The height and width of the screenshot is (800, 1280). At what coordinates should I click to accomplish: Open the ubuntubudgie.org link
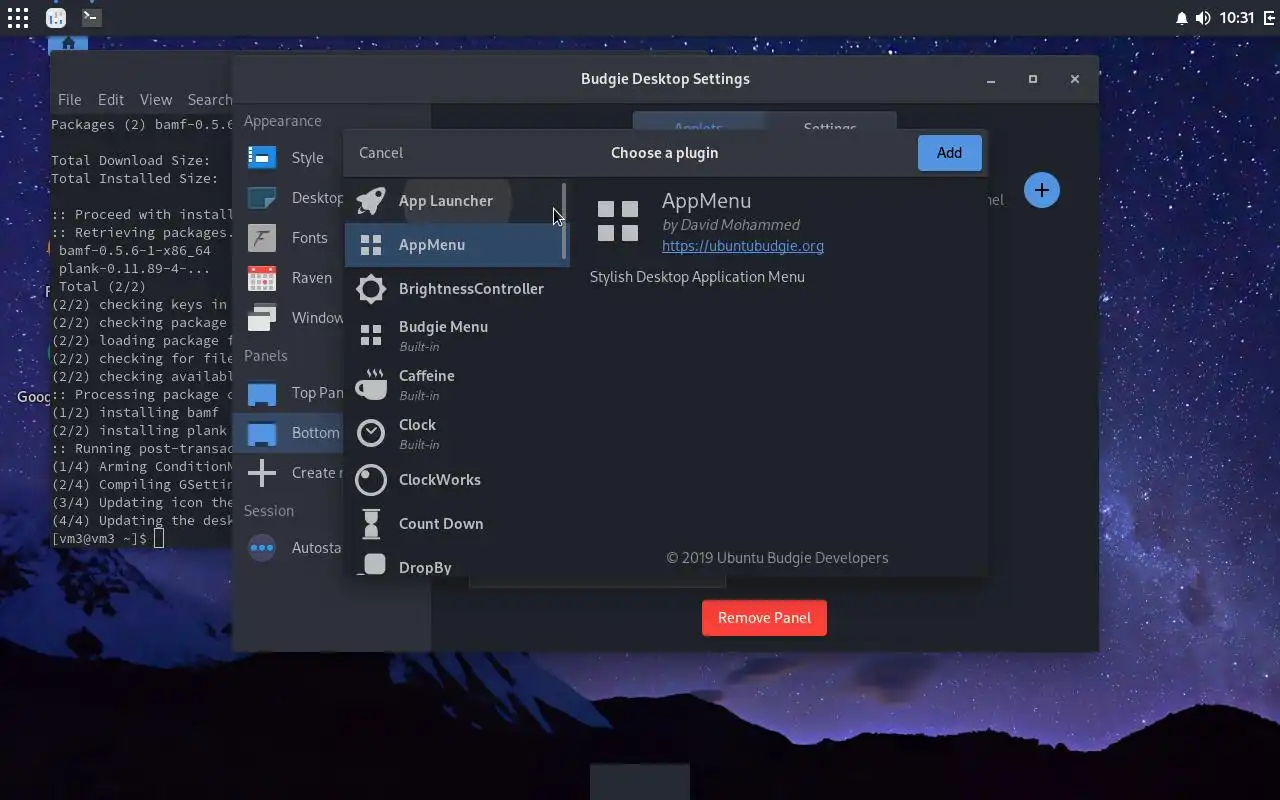tap(743, 246)
